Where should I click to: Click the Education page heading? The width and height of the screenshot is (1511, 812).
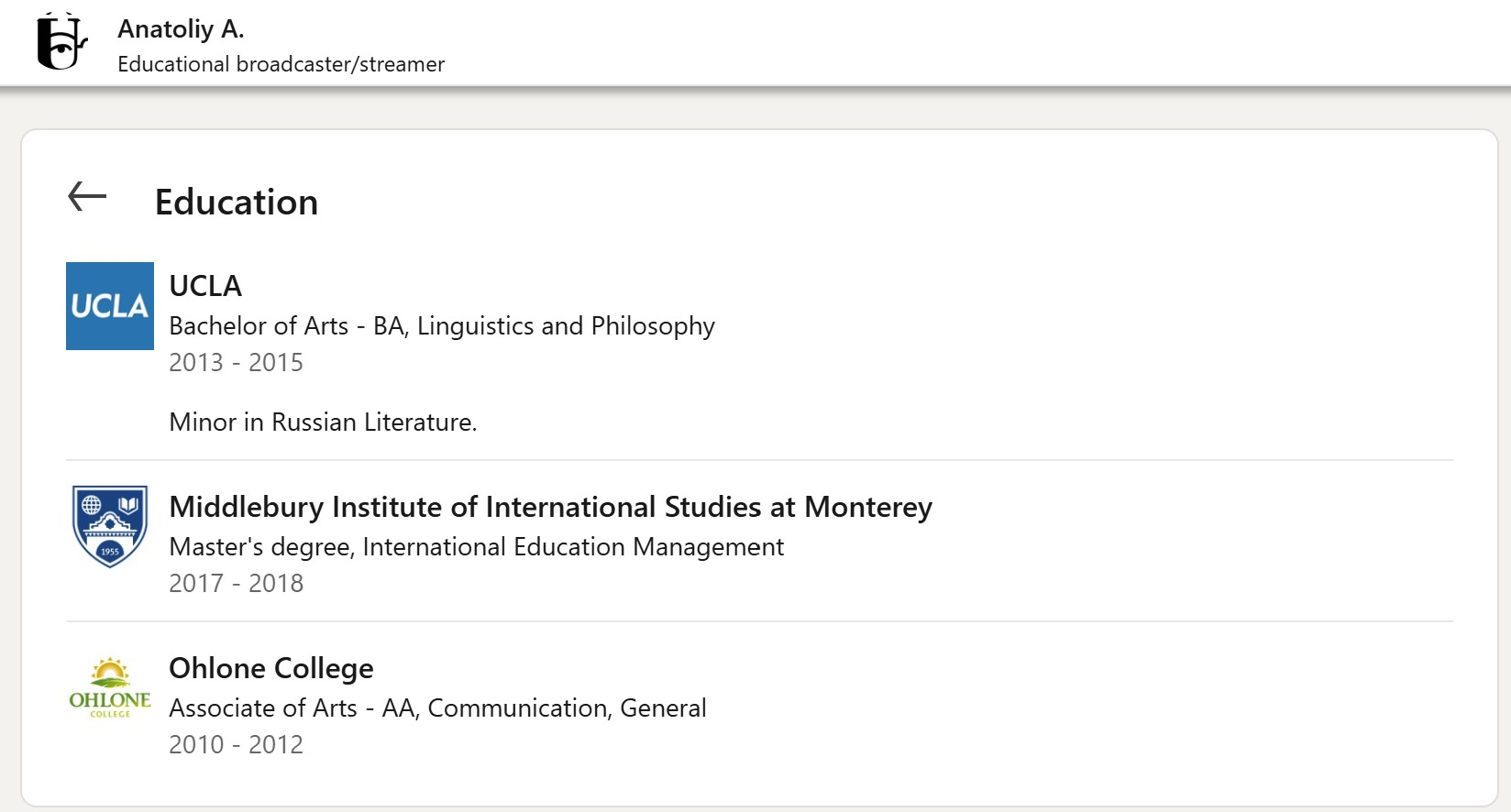coord(237,203)
